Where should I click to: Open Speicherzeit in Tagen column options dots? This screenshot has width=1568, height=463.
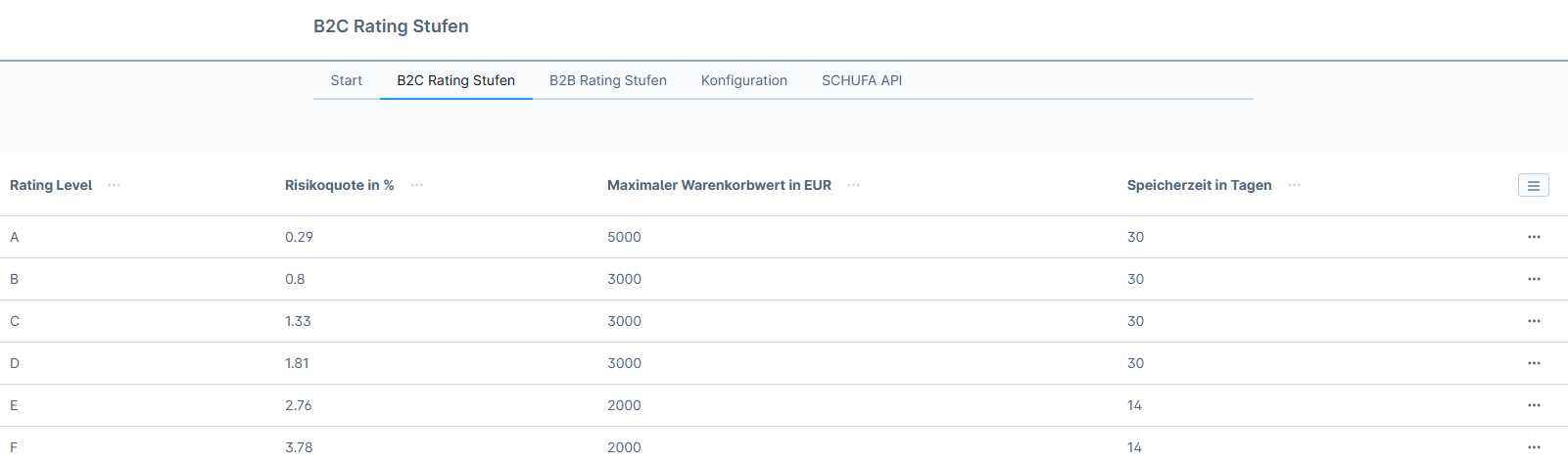coord(1295,185)
